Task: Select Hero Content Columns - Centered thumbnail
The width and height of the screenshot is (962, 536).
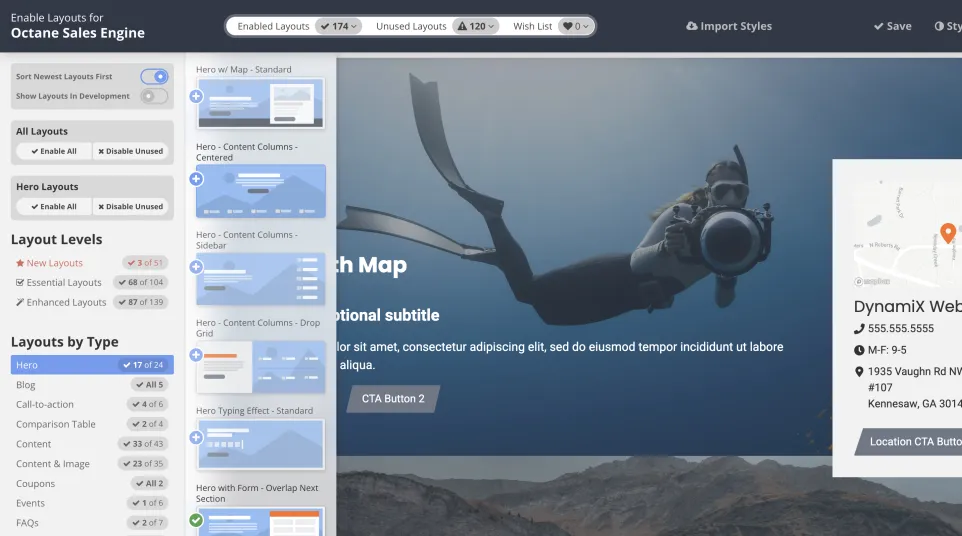Action: [261, 191]
